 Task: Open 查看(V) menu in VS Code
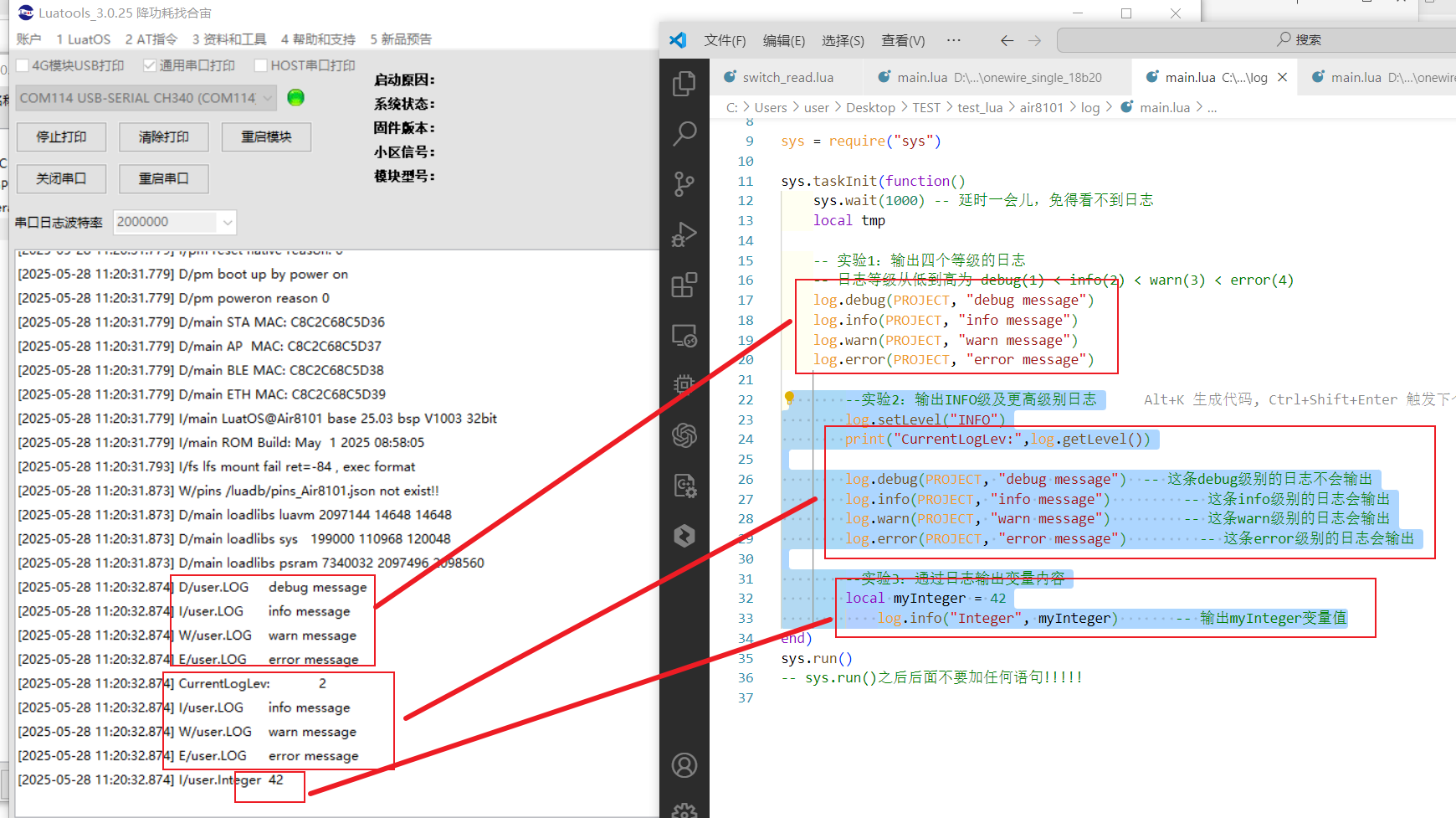pos(903,40)
